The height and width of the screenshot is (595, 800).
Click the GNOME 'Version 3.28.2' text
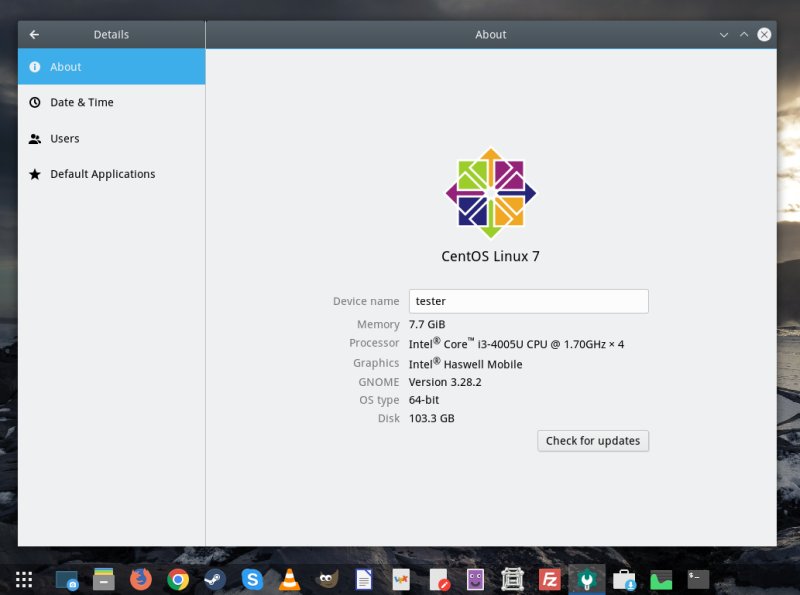click(445, 382)
